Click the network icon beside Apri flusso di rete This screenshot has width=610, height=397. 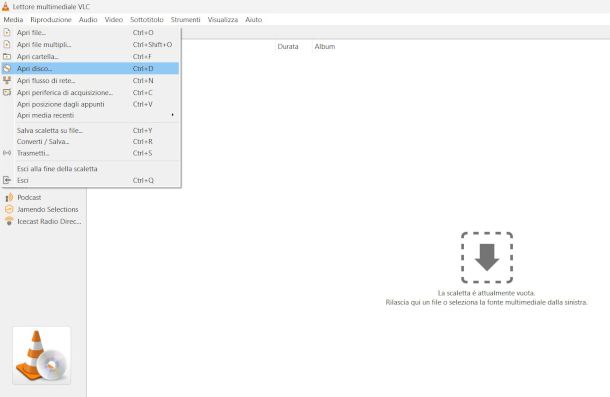[x=7, y=80]
